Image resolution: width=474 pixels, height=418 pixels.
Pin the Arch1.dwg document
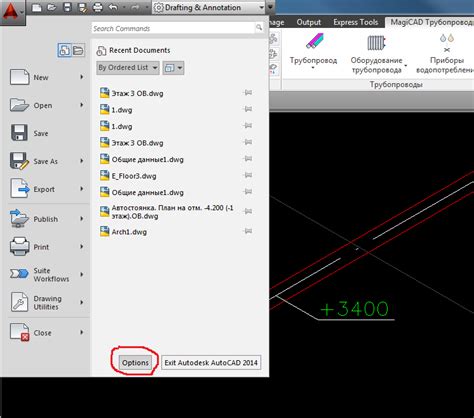click(248, 231)
